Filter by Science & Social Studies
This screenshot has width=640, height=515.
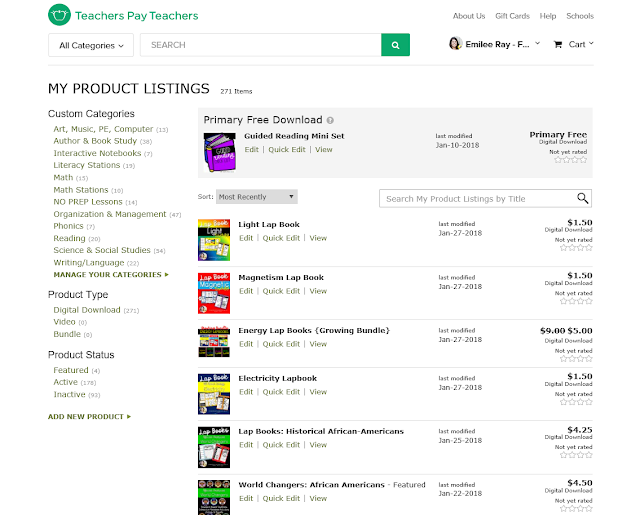coord(102,250)
